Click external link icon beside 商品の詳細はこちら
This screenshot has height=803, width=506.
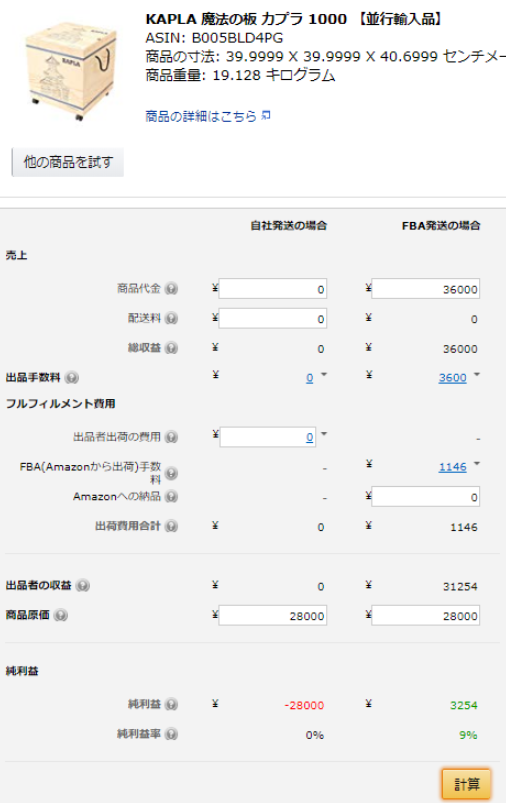265,116
